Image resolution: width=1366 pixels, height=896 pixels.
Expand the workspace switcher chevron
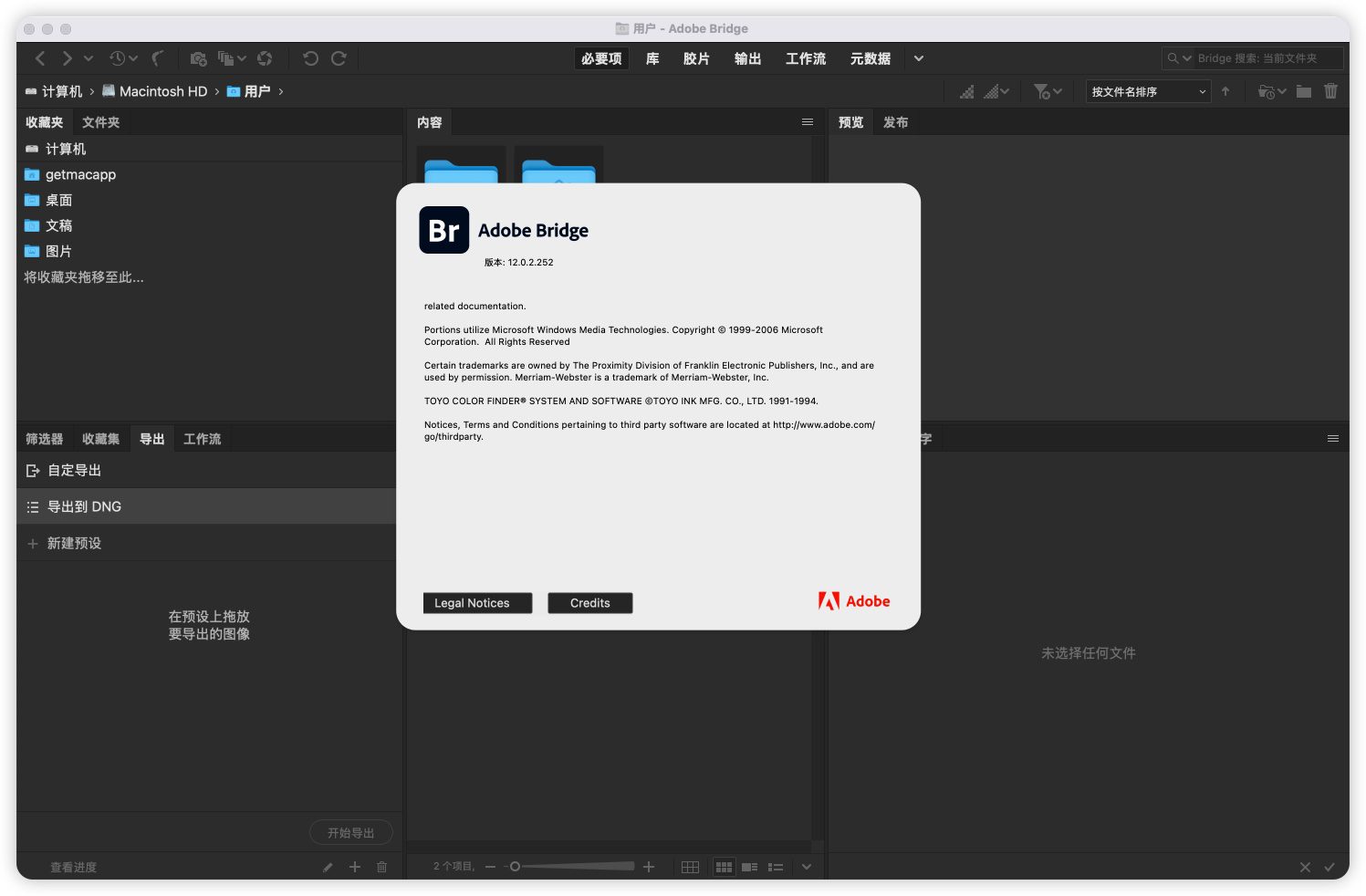[x=919, y=58]
